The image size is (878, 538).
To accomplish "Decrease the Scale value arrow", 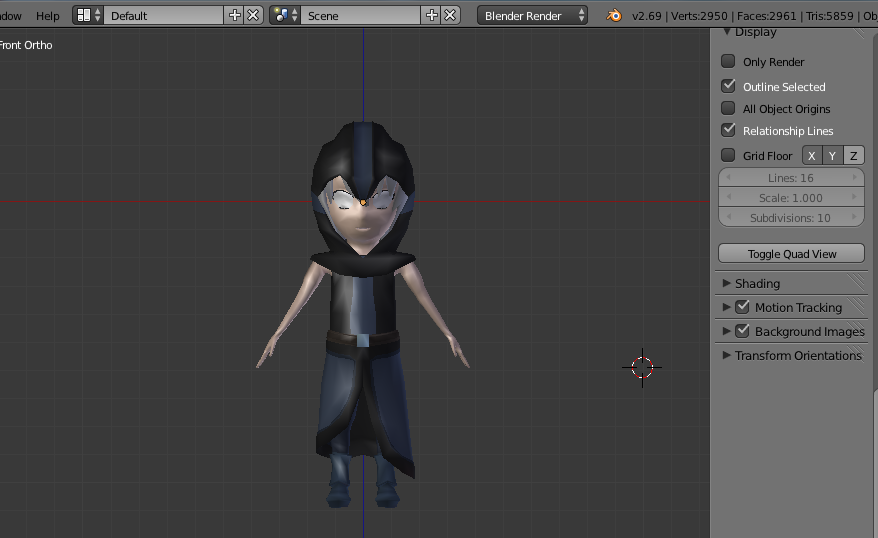I will click(728, 197).
